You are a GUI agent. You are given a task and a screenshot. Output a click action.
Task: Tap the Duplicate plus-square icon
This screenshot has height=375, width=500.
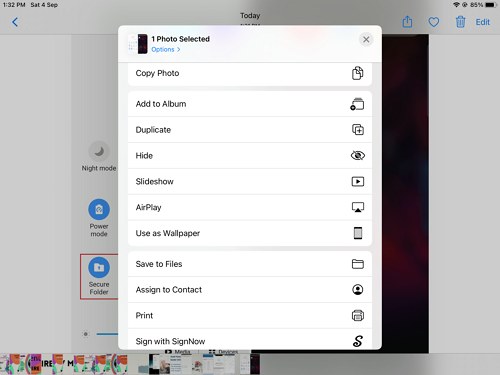358,130
